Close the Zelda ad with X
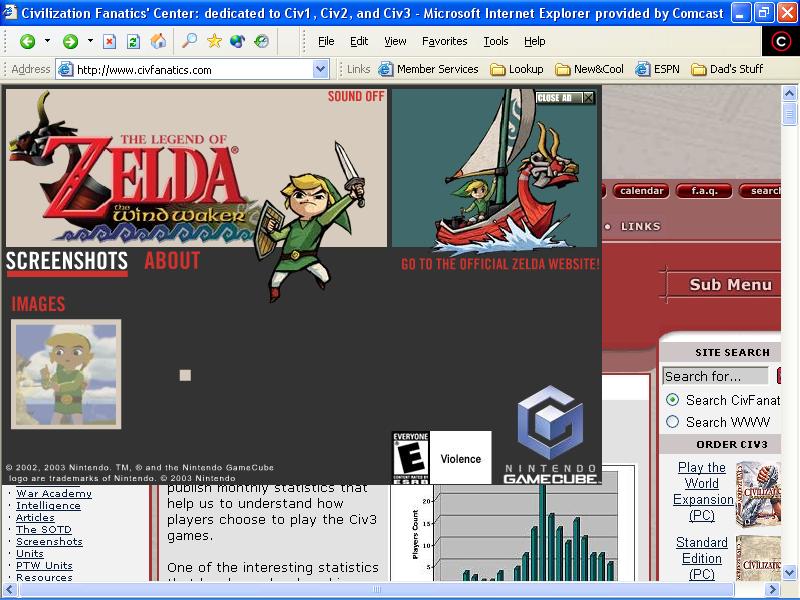 pyautogui.click(x=588, y=97)
